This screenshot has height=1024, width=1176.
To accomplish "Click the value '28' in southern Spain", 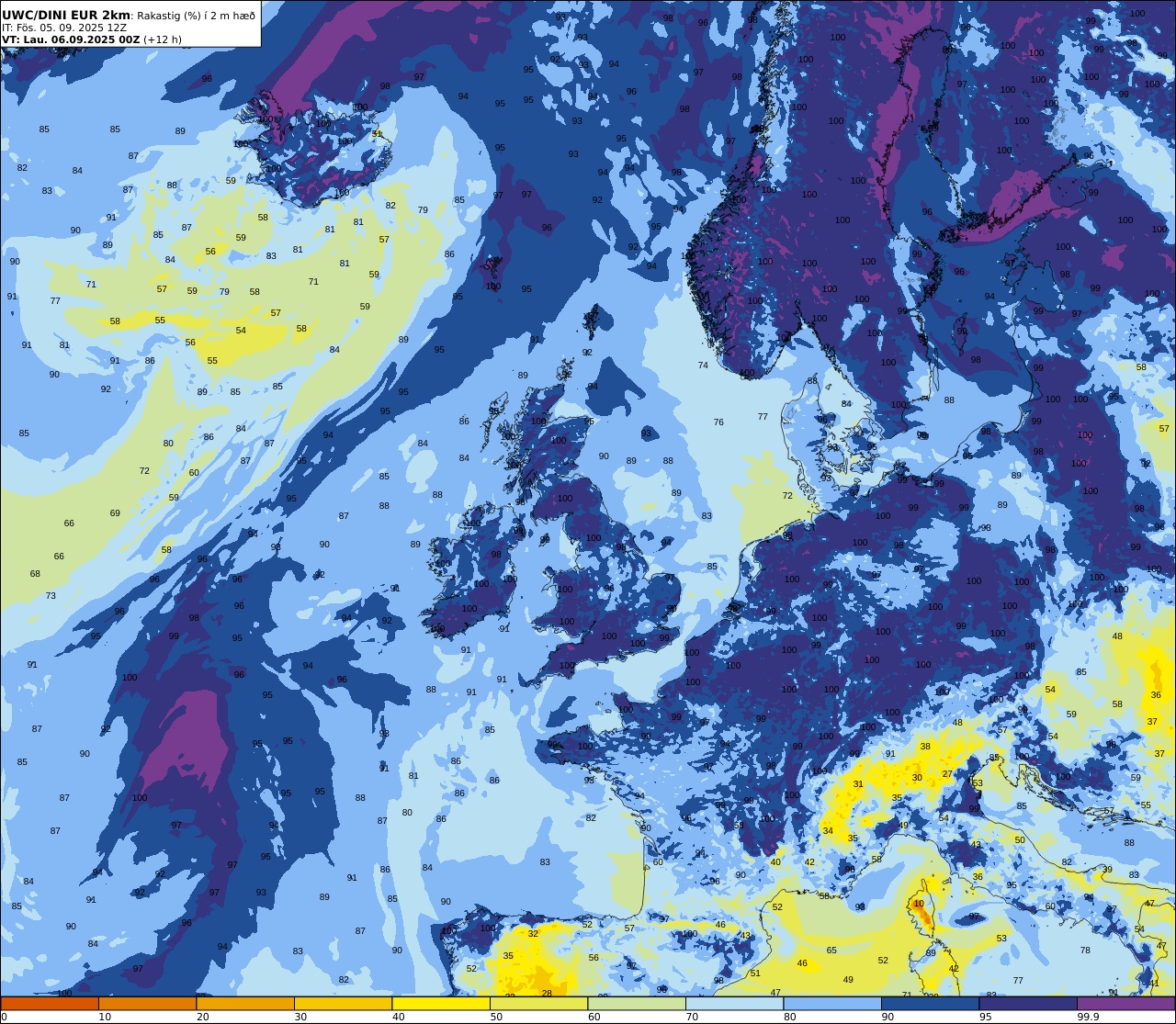I will click(x=547, y=993).
